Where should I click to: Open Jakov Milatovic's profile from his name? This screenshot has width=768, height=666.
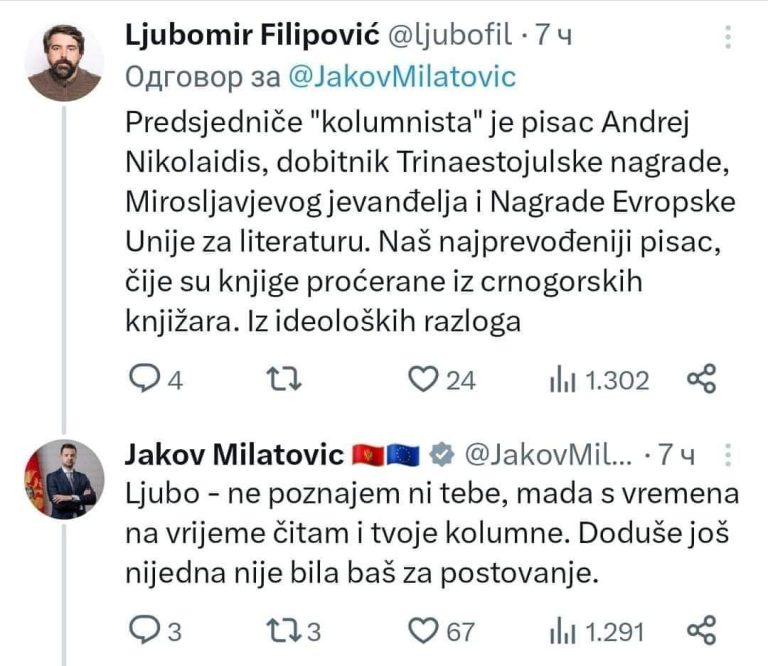(235, 455)
